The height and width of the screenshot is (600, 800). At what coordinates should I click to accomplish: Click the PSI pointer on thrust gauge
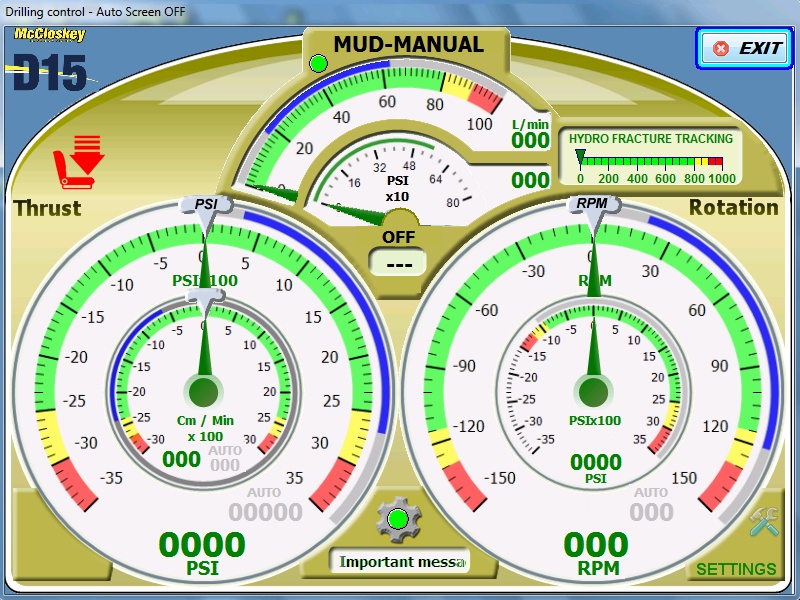pos(206,205)
